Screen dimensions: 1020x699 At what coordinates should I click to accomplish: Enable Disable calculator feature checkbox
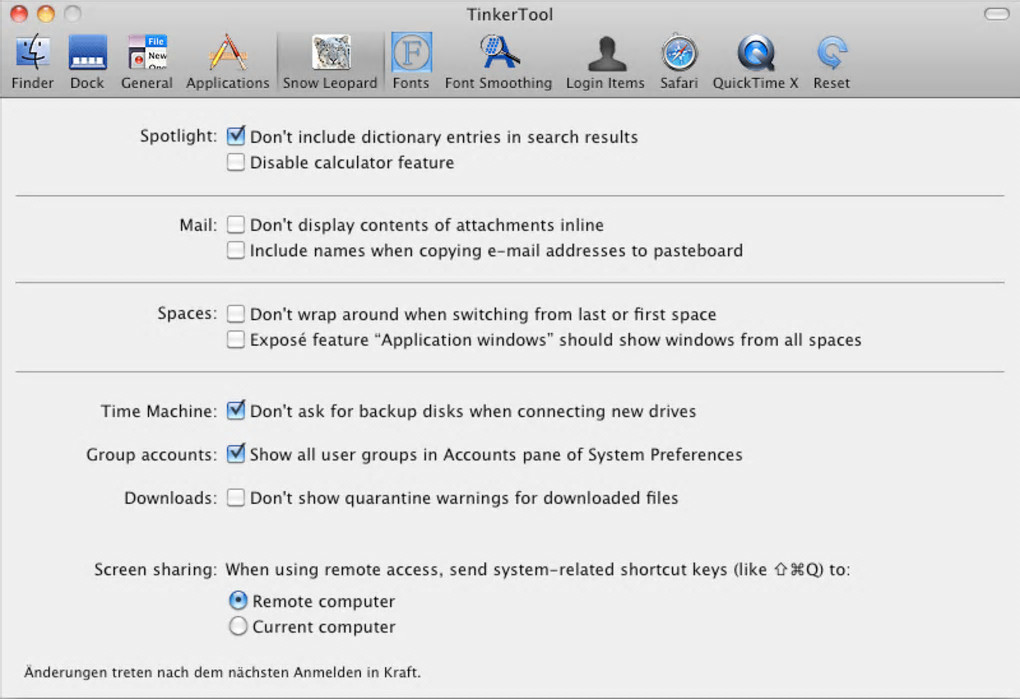[235, 162]
